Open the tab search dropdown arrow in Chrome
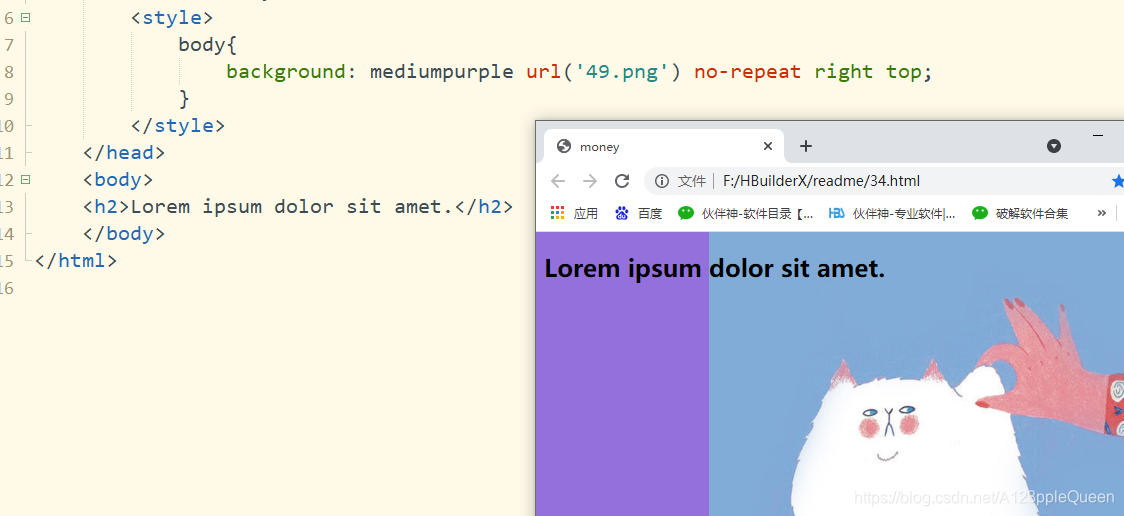Viewport: 1124px width, 516px height. point(1054,146)
